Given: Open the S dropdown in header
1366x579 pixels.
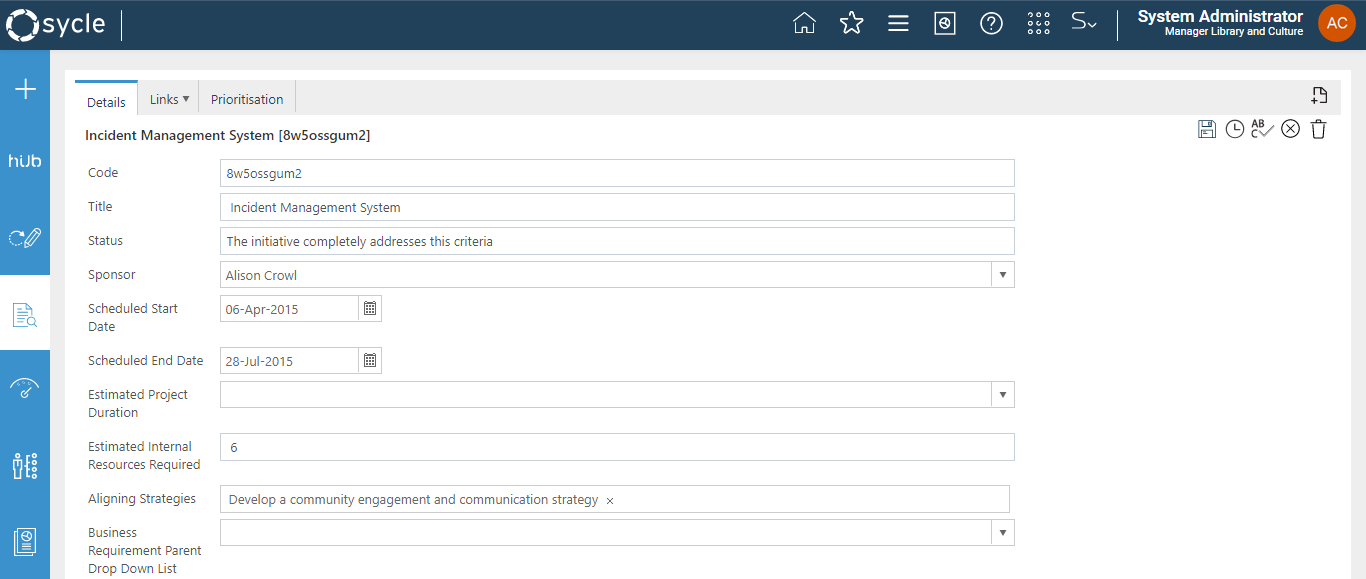Looking at the screenshot, I should (x=1084, y=22).
